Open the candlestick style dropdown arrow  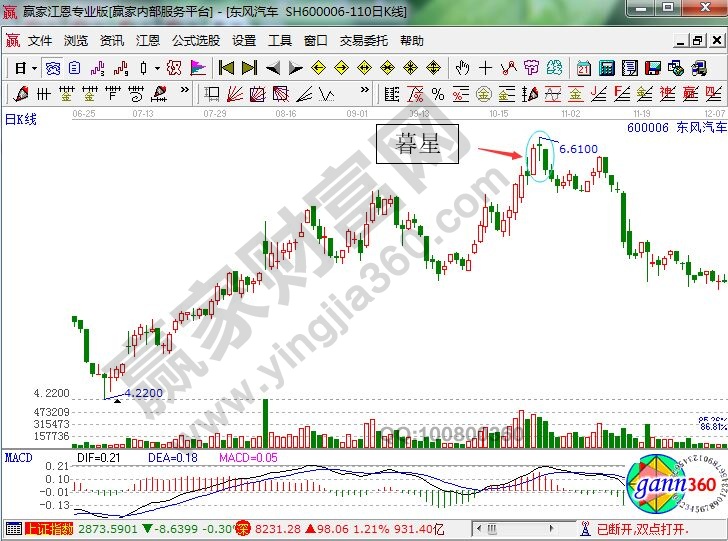(156, 68)
